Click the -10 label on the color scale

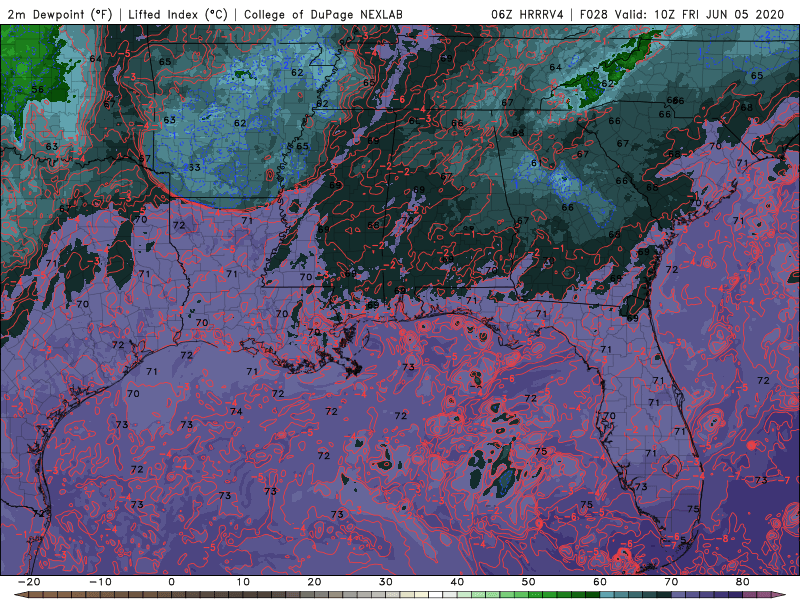point(100,582)
